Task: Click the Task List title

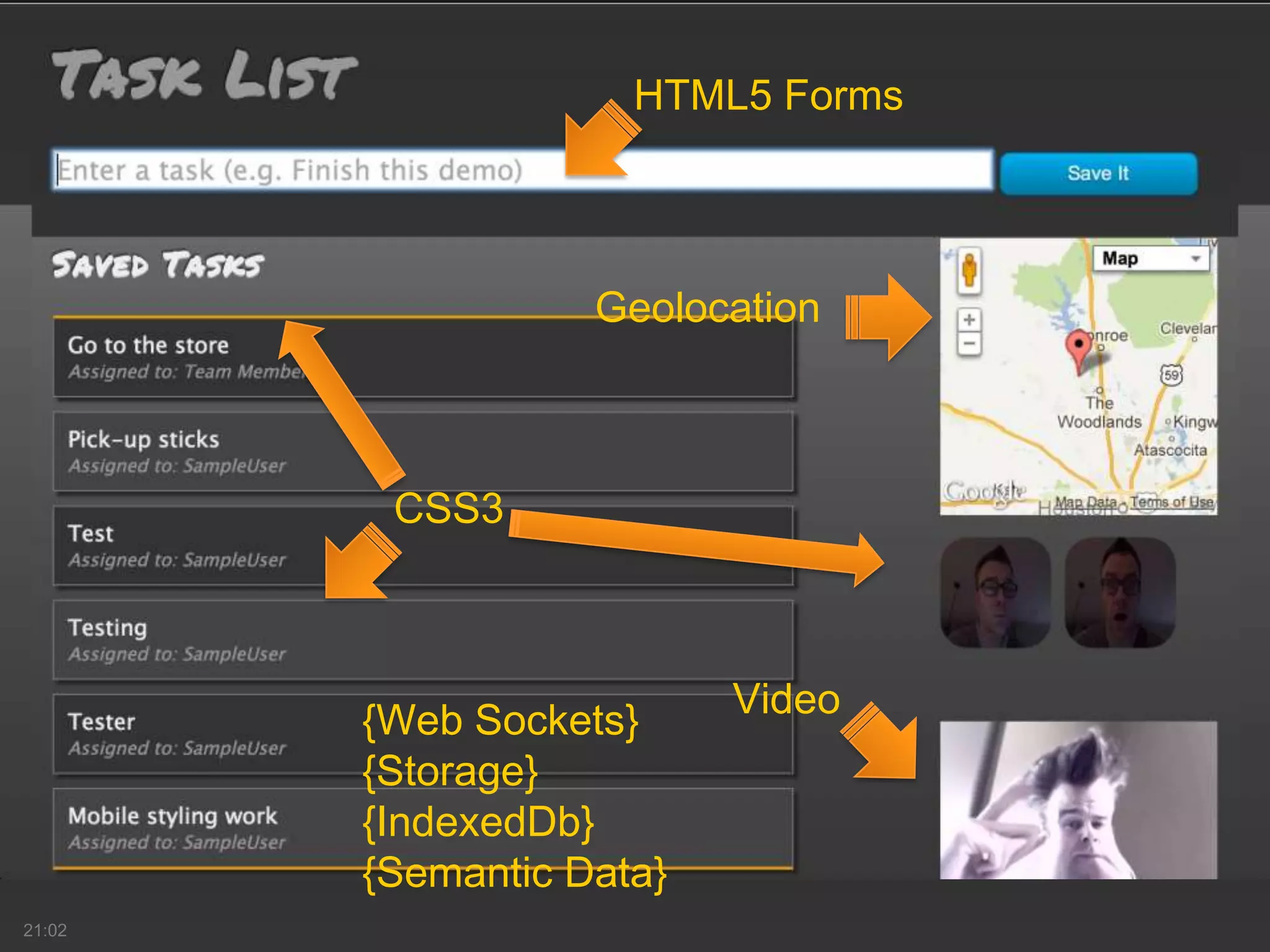Action: (205, 76)
